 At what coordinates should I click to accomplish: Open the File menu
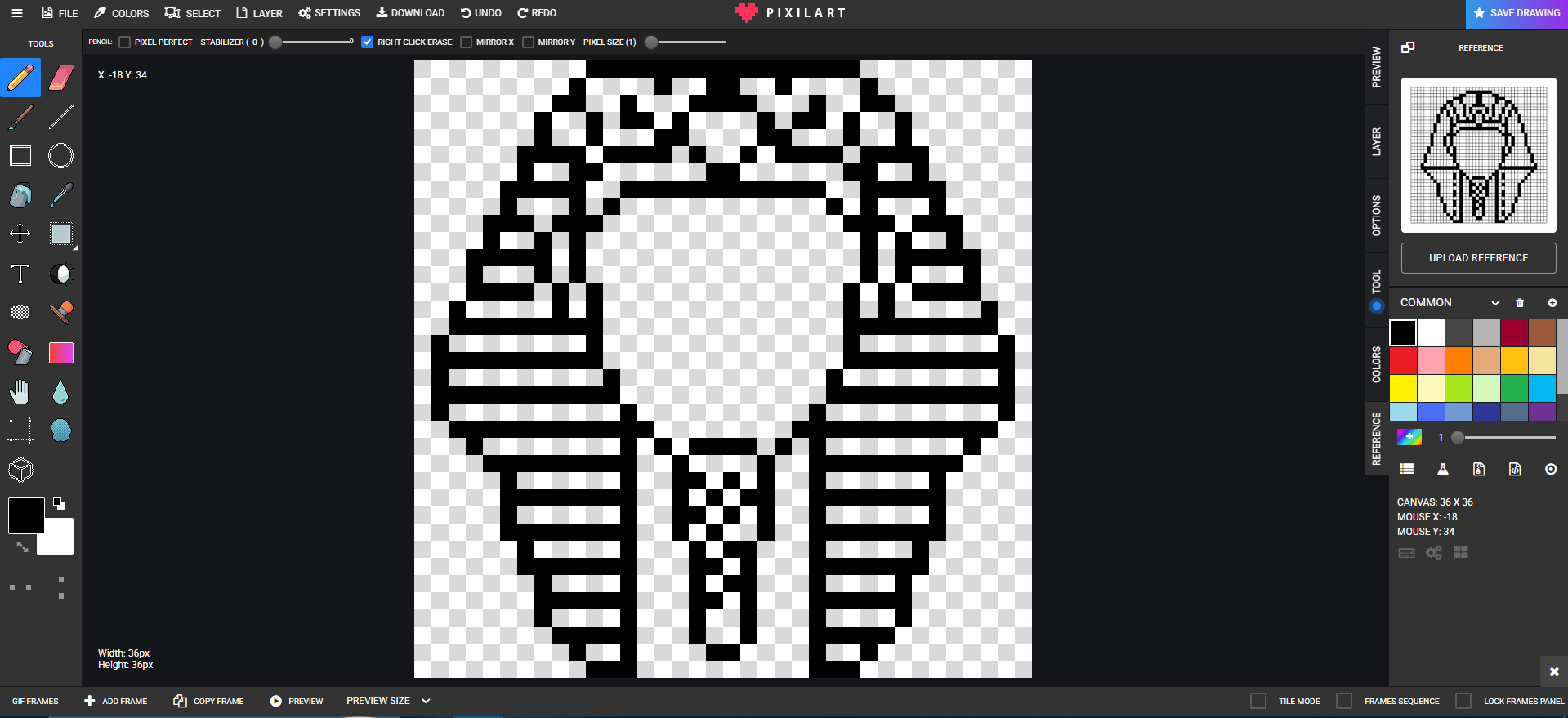pyautogui.click(x=60, y=13)
